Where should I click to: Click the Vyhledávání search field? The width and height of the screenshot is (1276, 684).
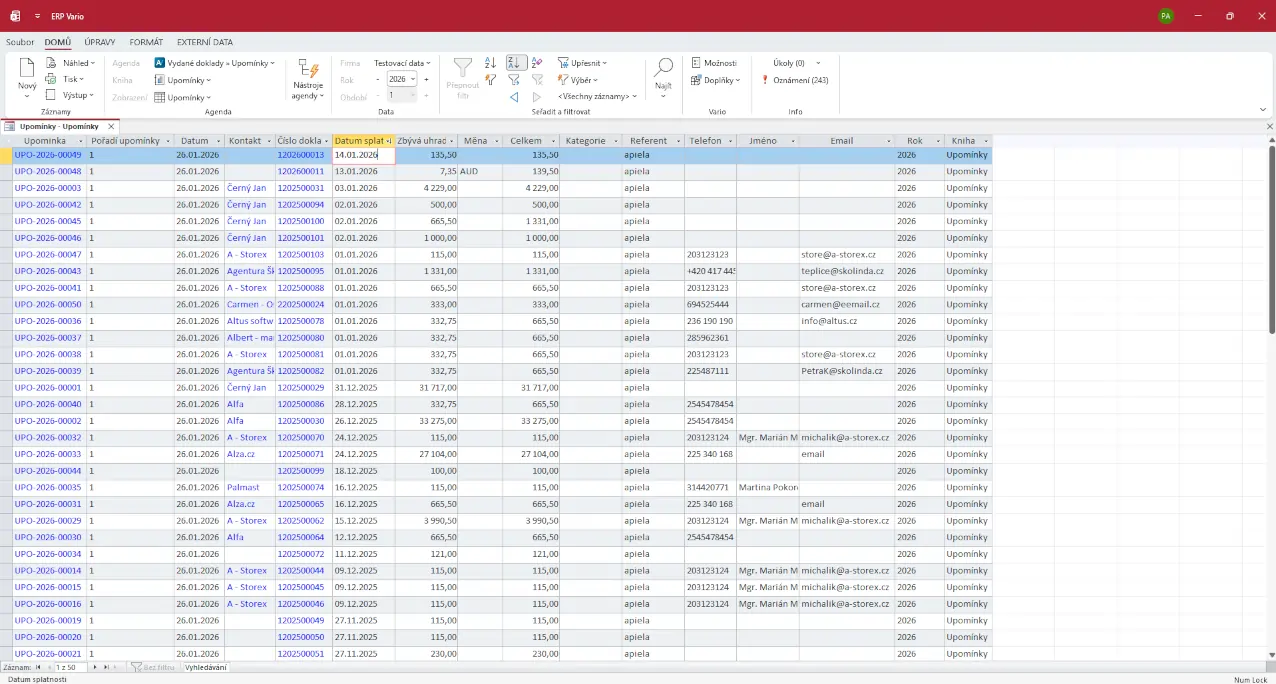(x=206, y=667)
